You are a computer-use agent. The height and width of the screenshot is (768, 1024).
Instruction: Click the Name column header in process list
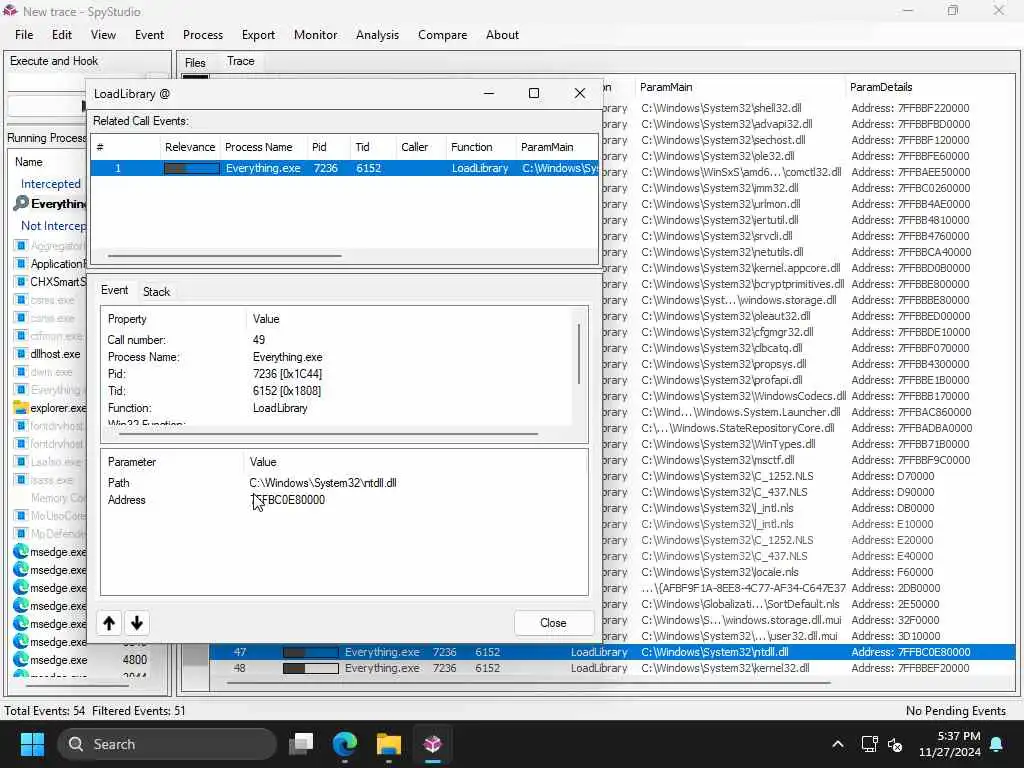coord(29,161)
